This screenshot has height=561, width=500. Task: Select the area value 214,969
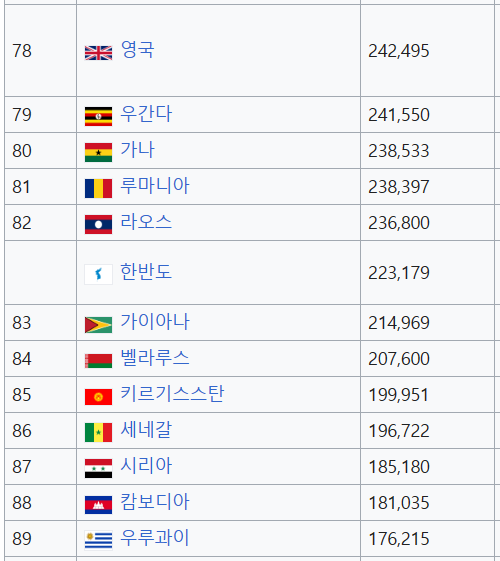[399, 323]
